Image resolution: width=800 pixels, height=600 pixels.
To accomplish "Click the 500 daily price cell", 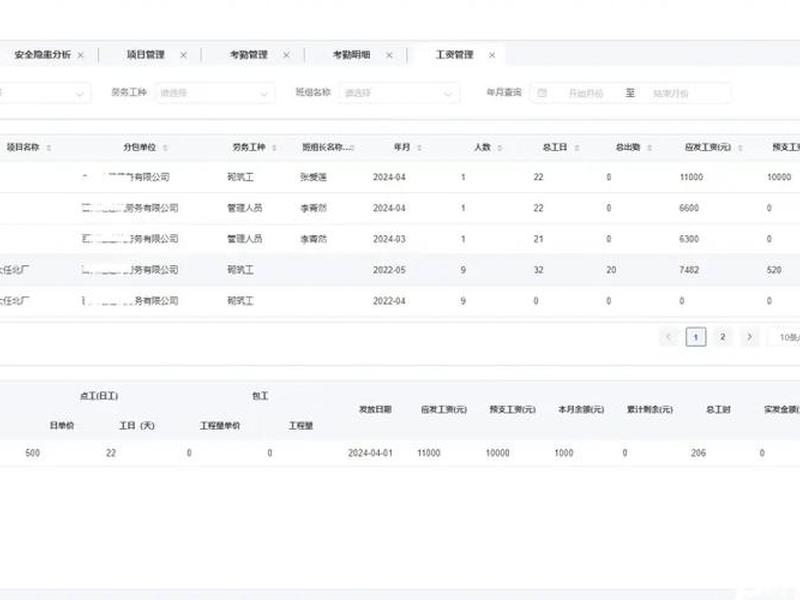I will point(33,453).
